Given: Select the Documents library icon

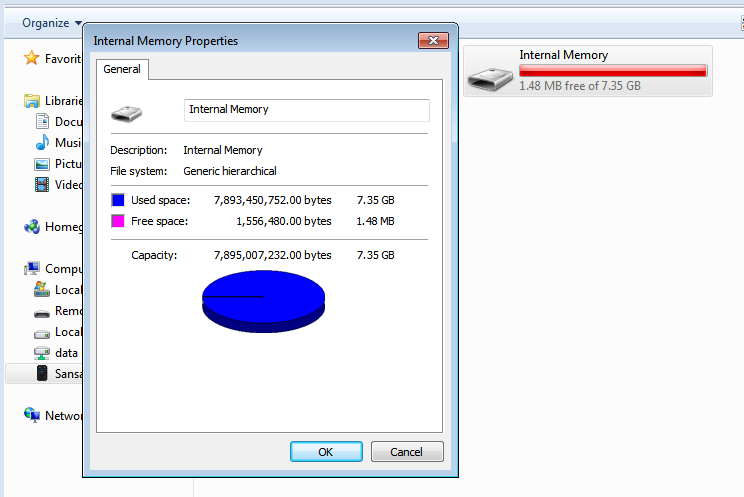Looking at the screenshot, I should pyautogui.click(x=42, y=122).
